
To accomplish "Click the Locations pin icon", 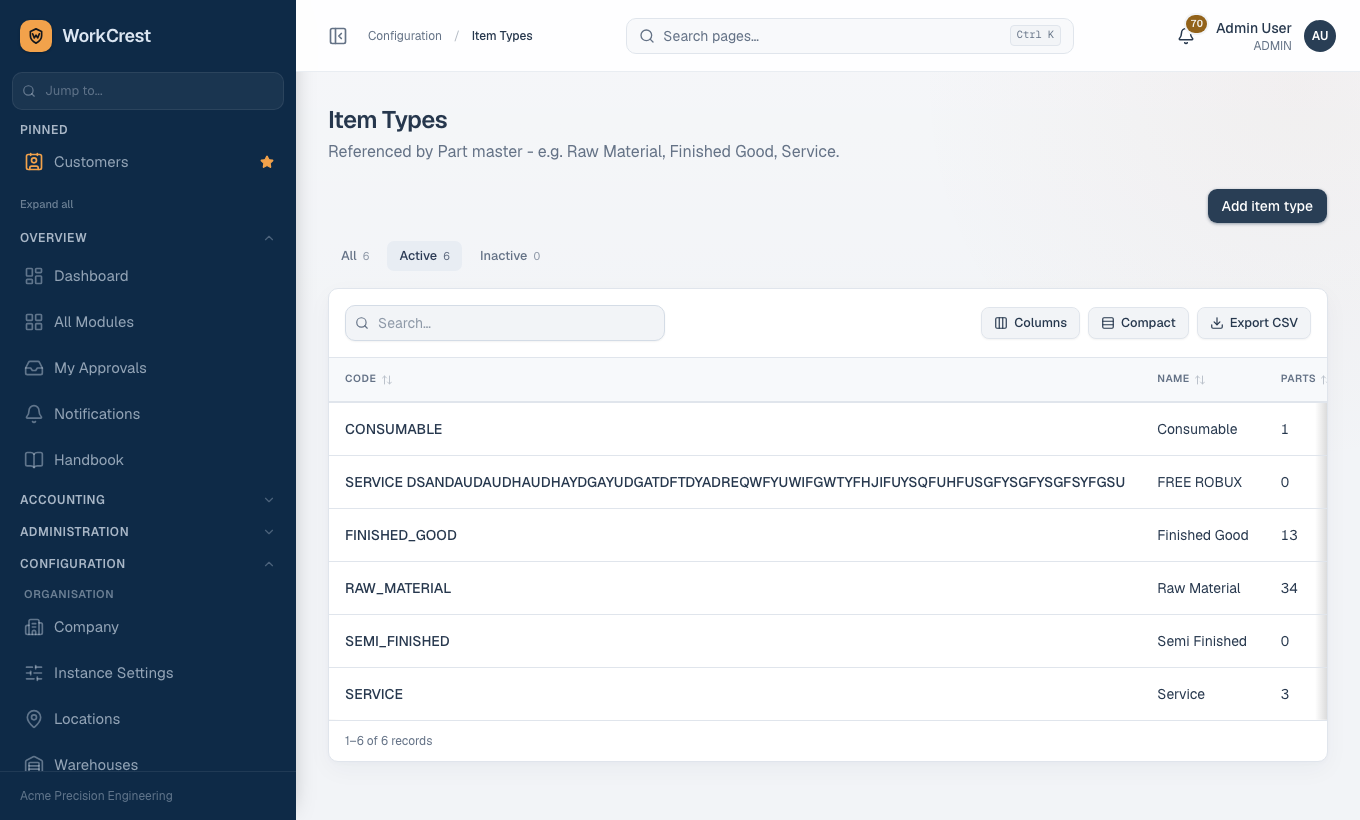I will click(34, 719).
